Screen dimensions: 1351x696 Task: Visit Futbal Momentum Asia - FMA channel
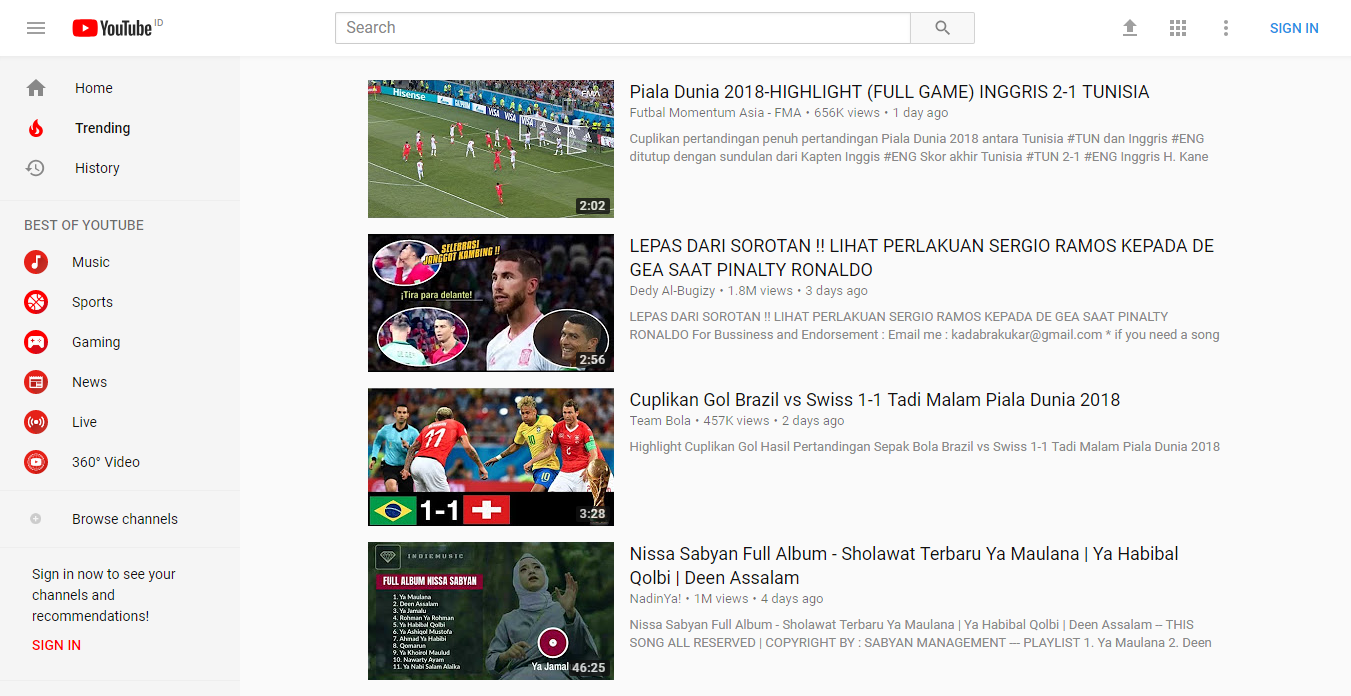(716, 113)
